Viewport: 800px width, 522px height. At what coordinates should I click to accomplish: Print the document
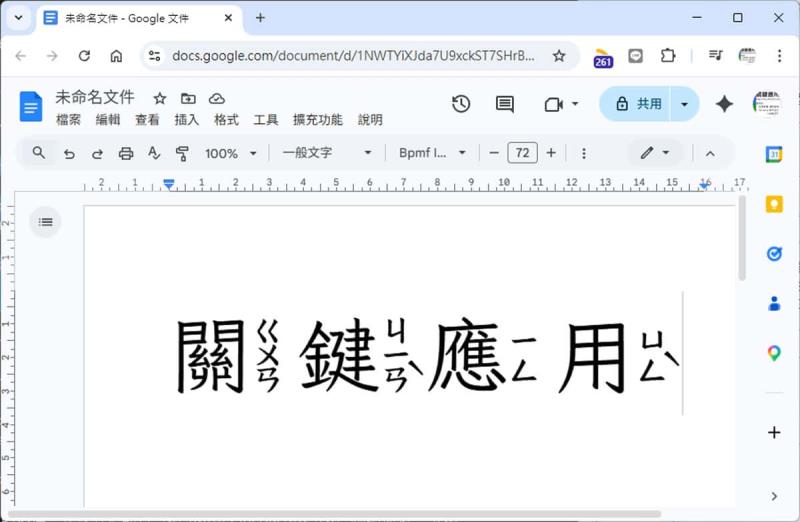[126, 153]
